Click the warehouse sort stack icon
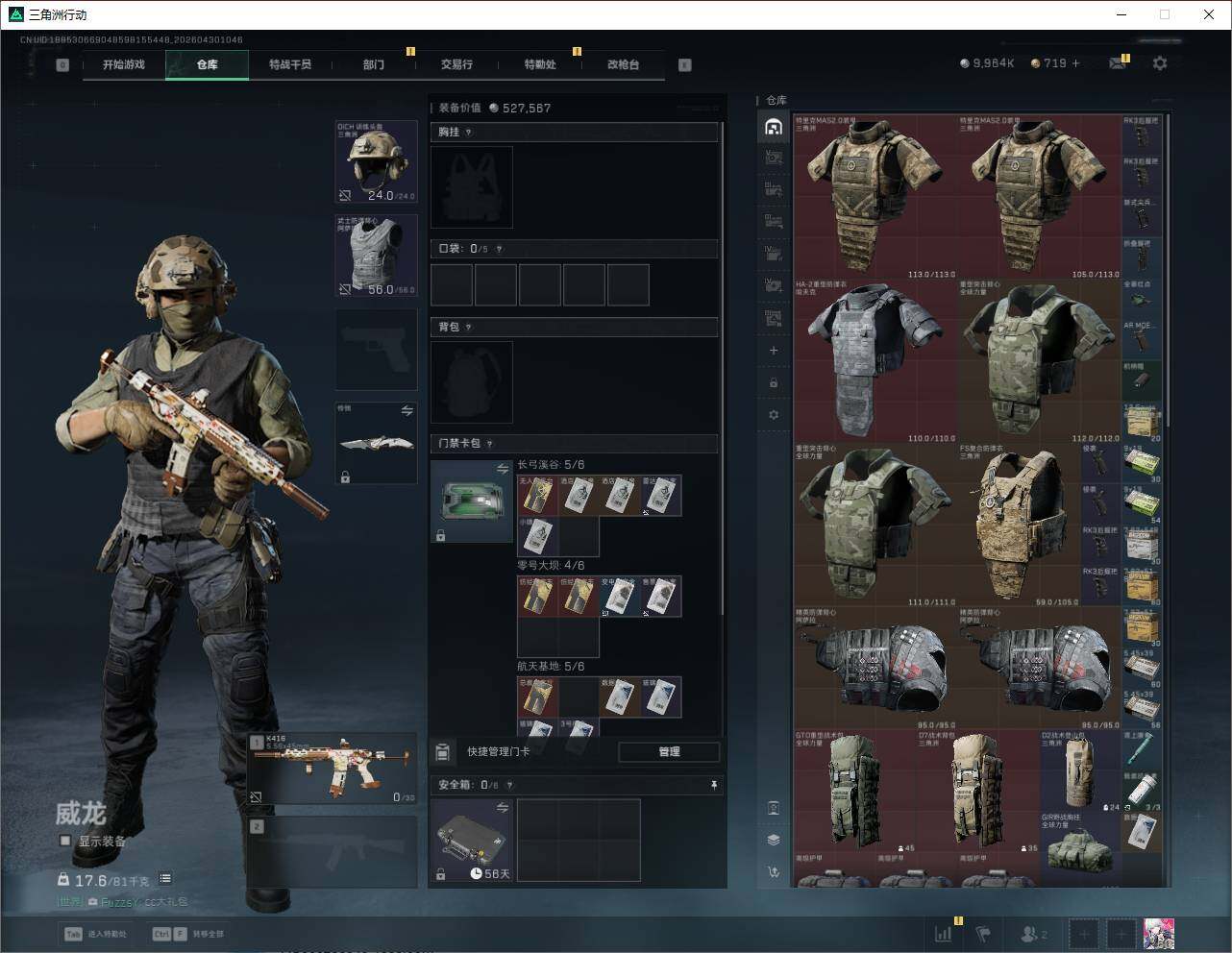Screen dimensions: 1232x953 tap(774, 840)
